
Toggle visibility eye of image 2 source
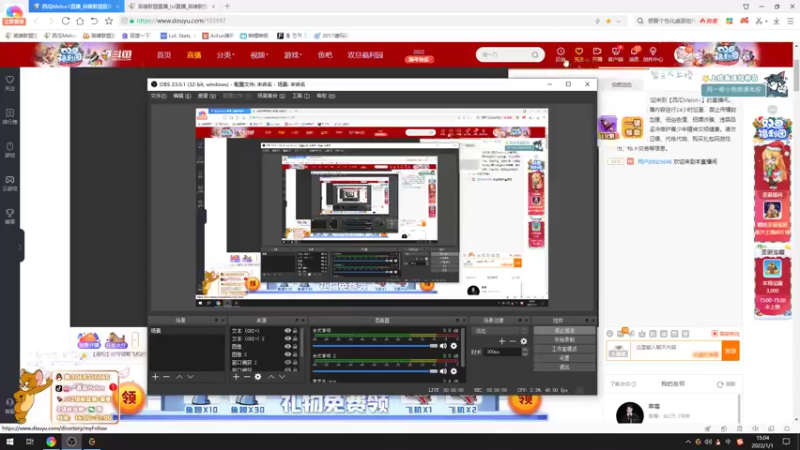tap(287, 354)
